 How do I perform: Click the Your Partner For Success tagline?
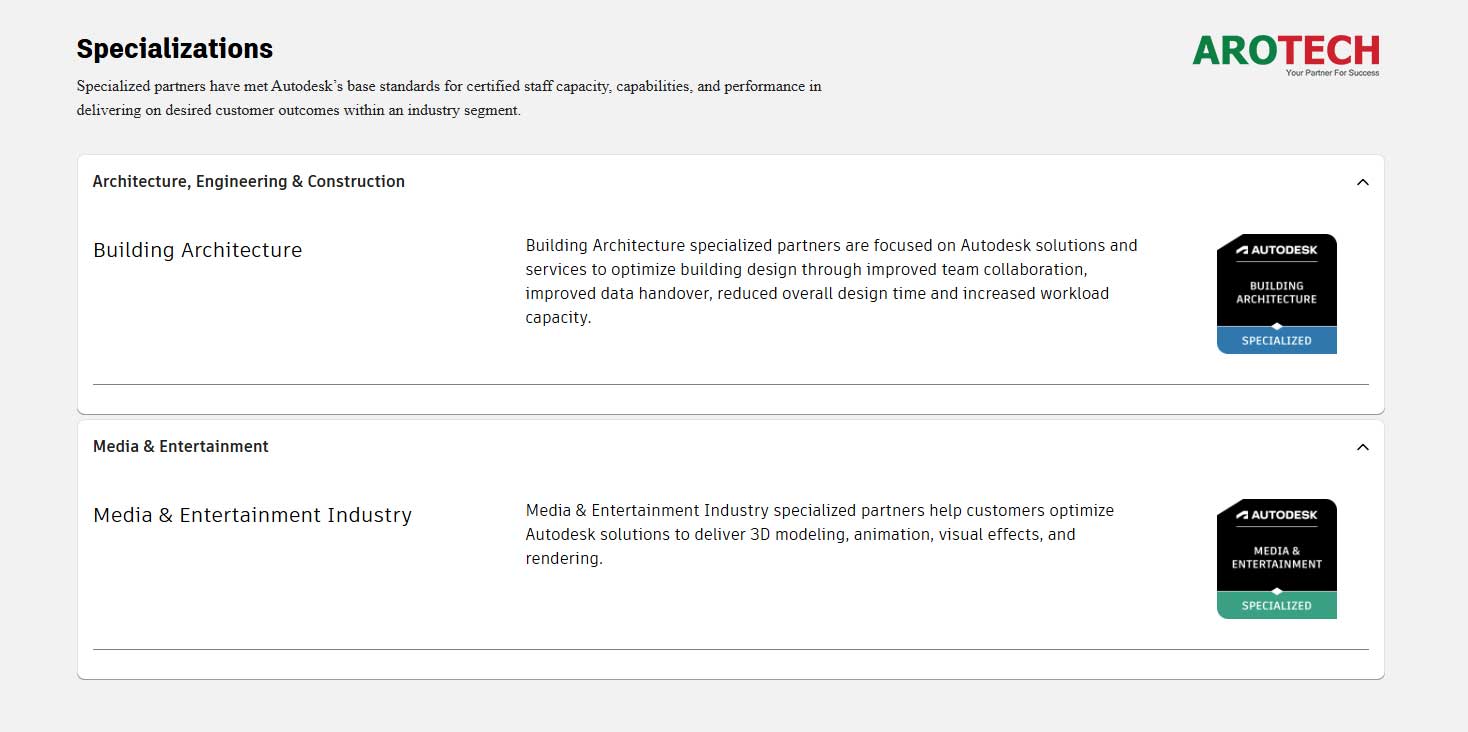point(1332,73)
